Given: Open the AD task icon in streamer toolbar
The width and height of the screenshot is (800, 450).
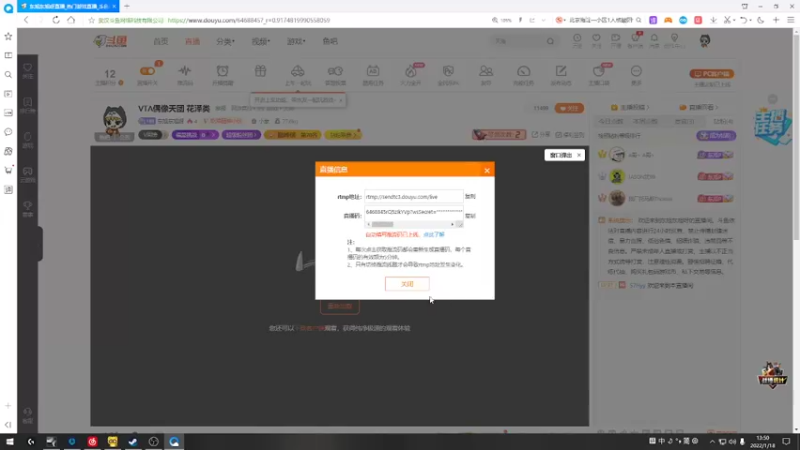Looking at the screenshot, I should [x=373, y=71].
